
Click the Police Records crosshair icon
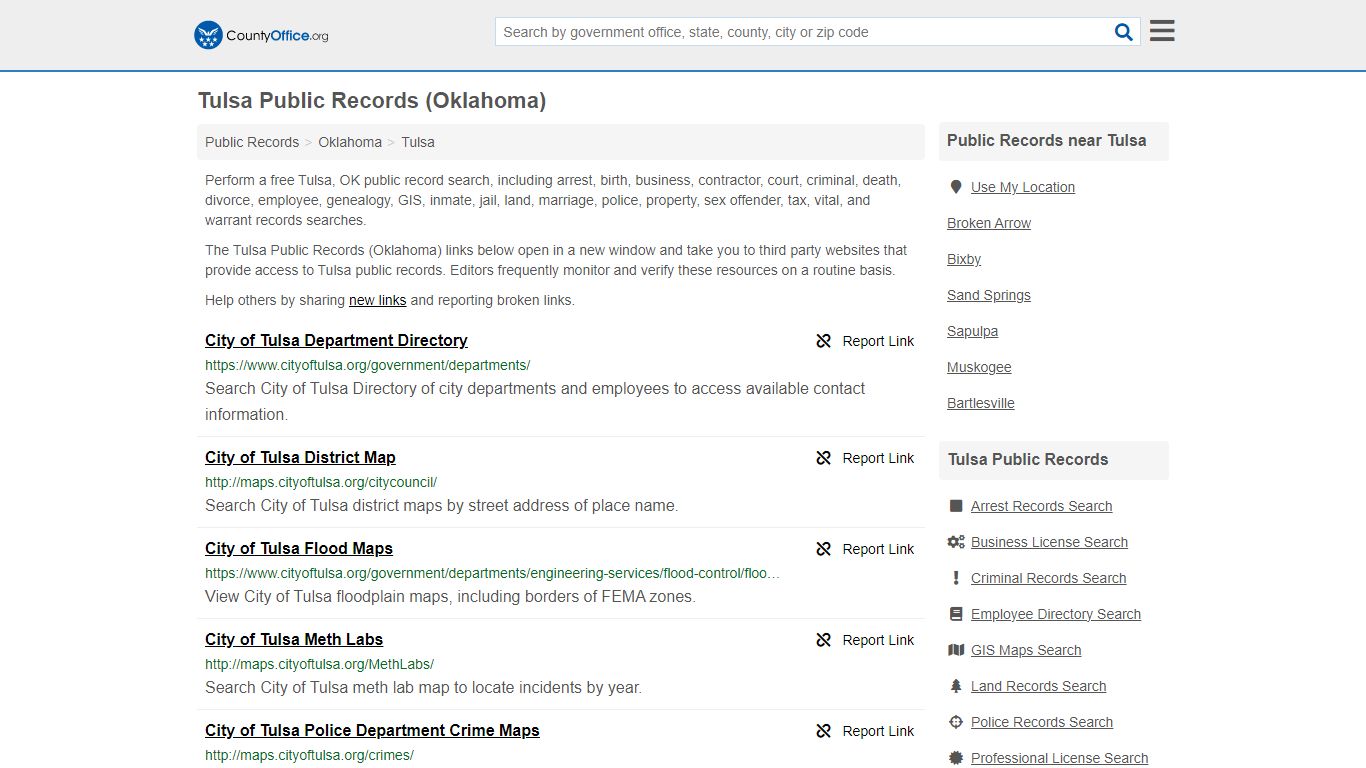(956, 722)
